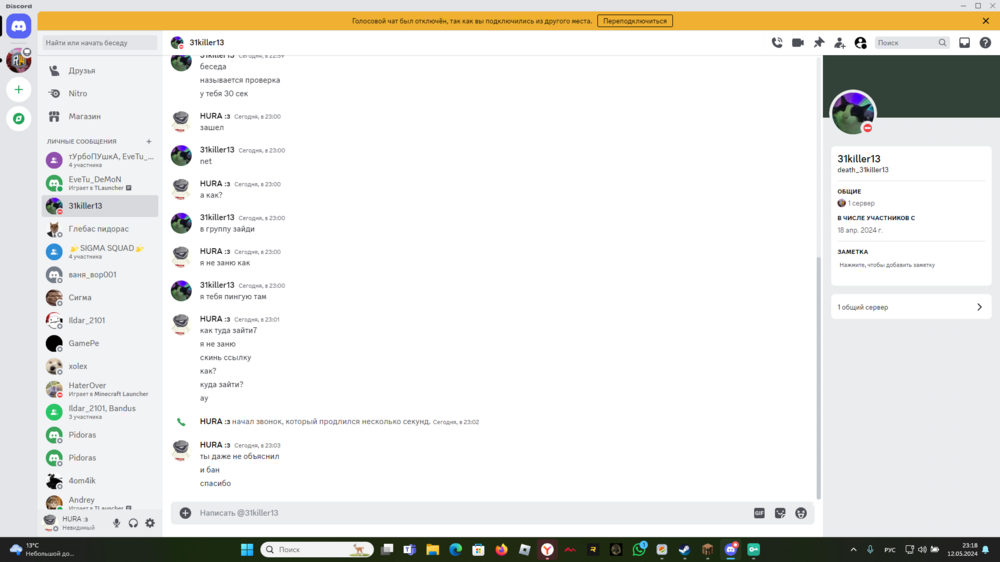Open DM with Ildar_2101

(99, 321)
